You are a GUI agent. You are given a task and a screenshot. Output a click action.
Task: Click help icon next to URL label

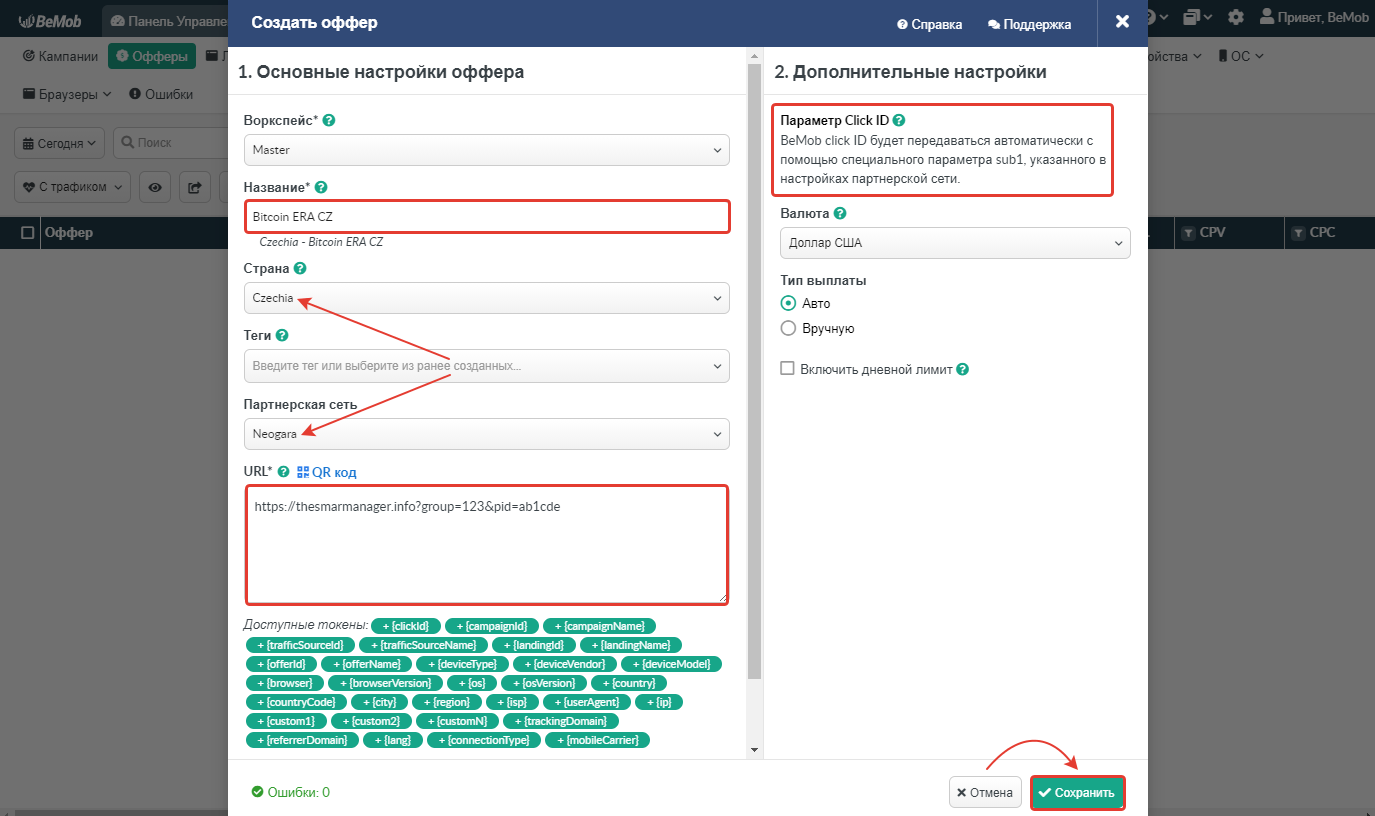pos(283,472)
